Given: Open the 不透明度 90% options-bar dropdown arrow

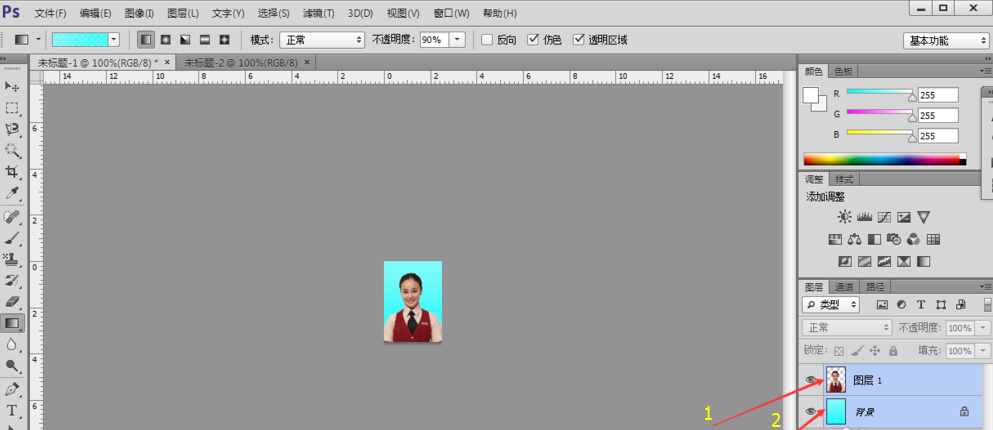Looking at the screenshot, I should point(458,40).
